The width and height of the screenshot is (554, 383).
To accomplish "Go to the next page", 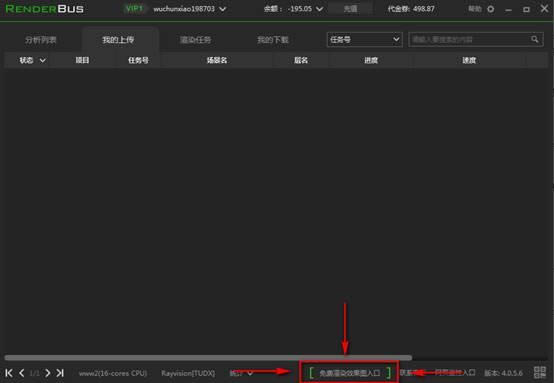I will click(48, 373).
